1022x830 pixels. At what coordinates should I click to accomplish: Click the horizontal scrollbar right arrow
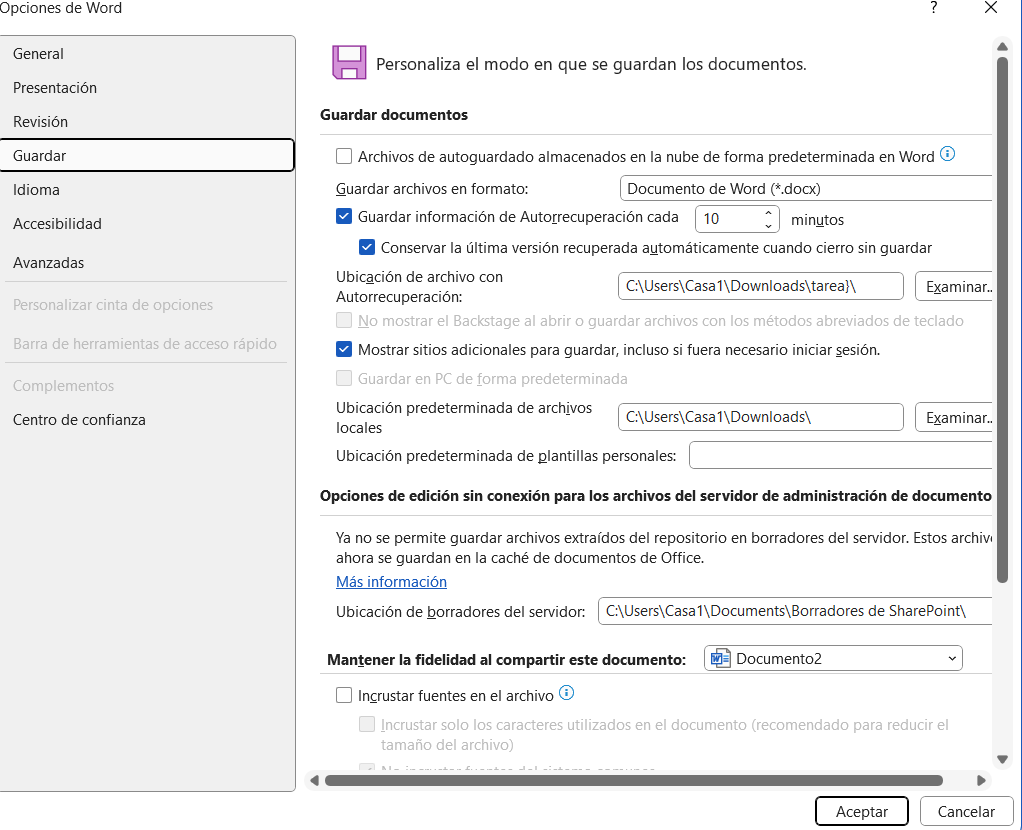point(982,780)
